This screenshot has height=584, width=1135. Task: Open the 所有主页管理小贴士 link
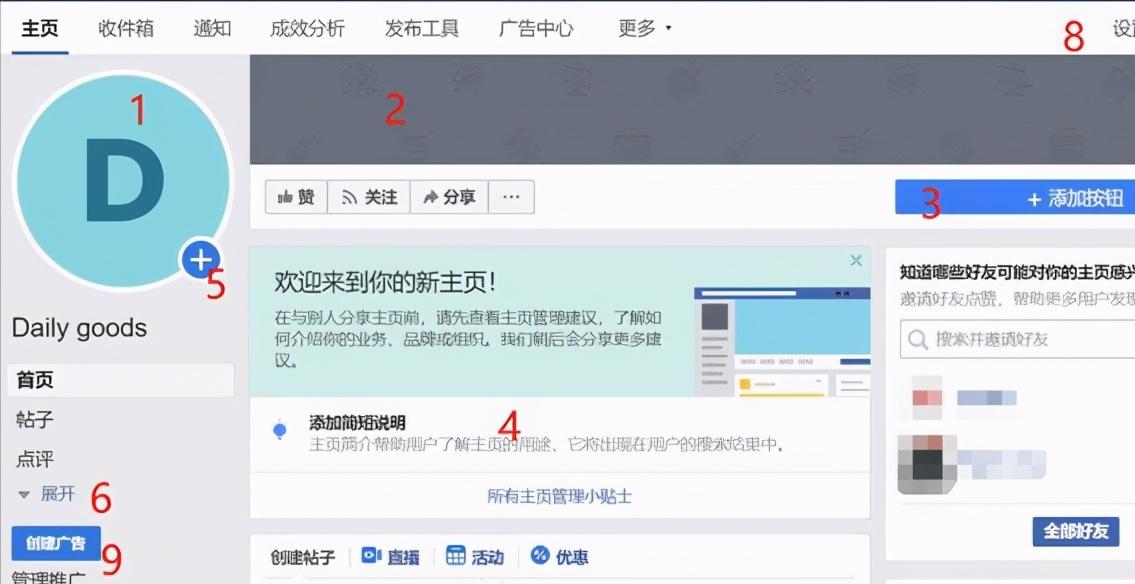pyautogui.click(x=560, y=496)
